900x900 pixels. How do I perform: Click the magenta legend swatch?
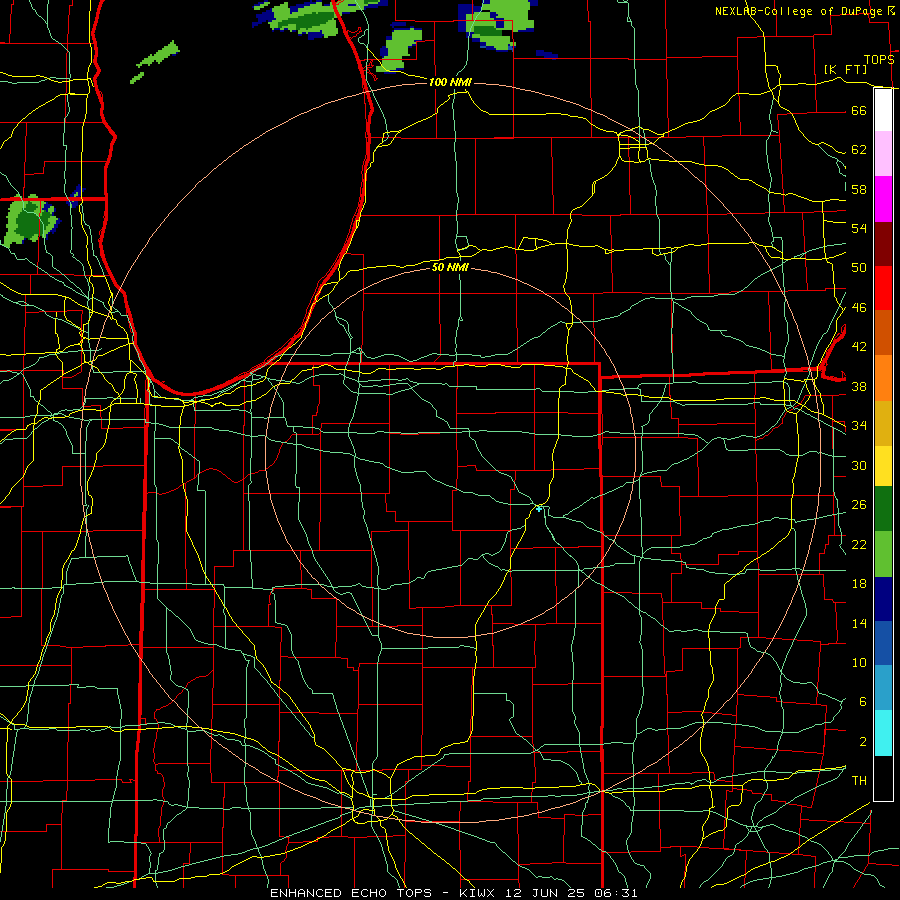click(883, 199)
